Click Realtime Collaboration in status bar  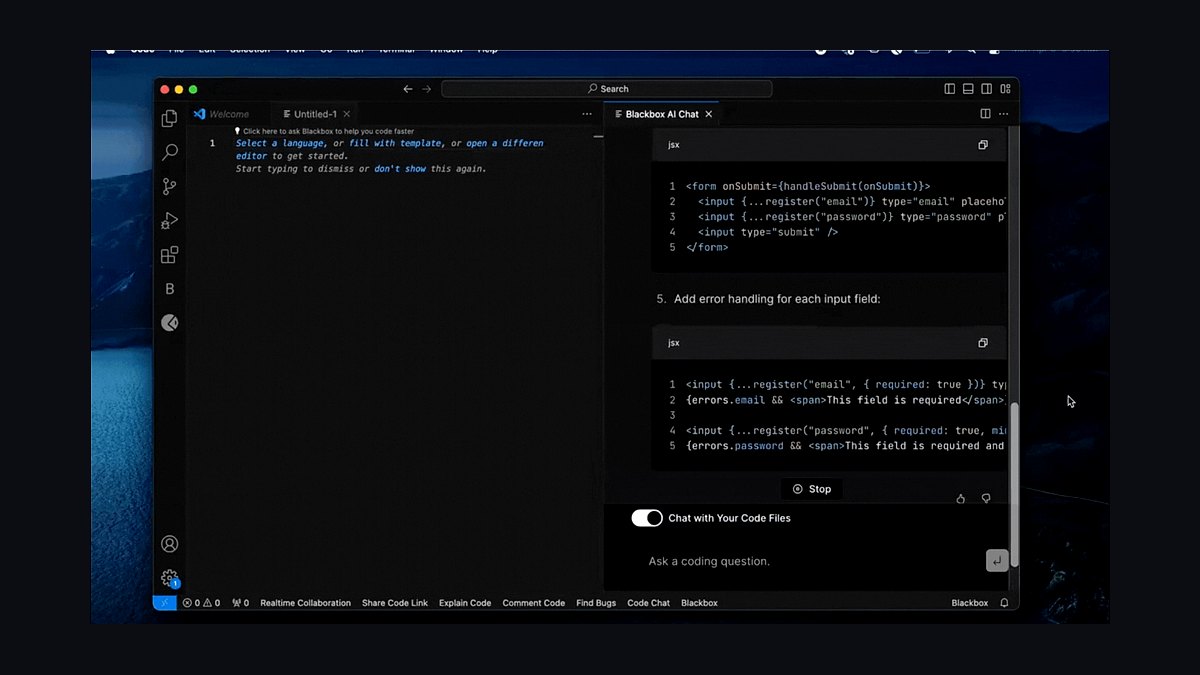(x=305, y=603)
